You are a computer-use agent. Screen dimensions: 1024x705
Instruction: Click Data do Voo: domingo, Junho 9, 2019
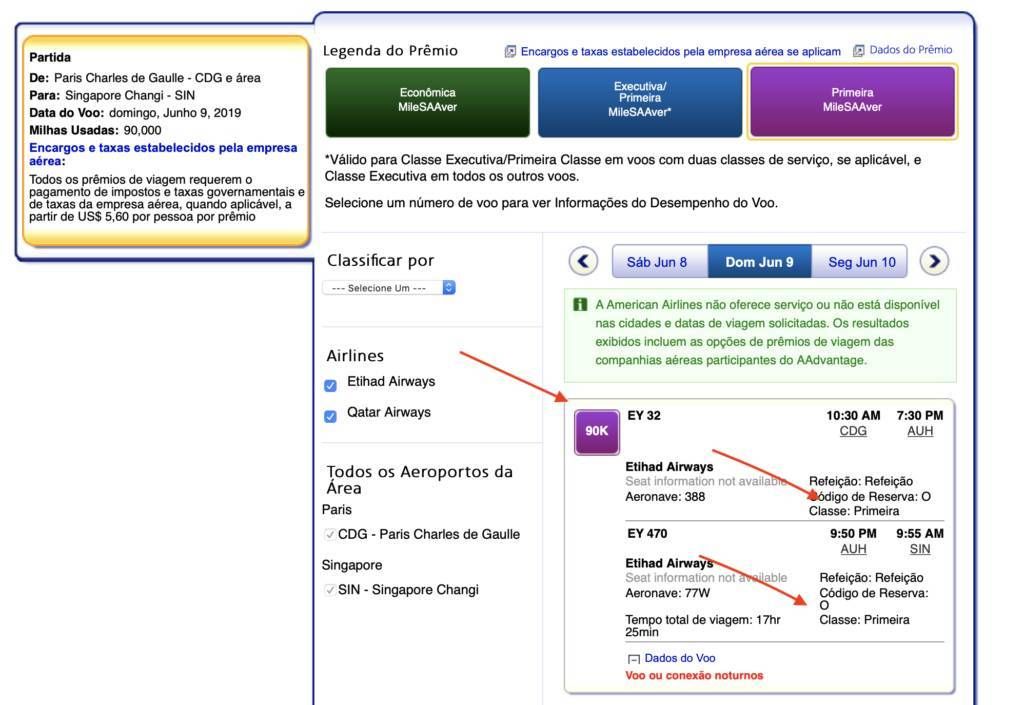135,113
